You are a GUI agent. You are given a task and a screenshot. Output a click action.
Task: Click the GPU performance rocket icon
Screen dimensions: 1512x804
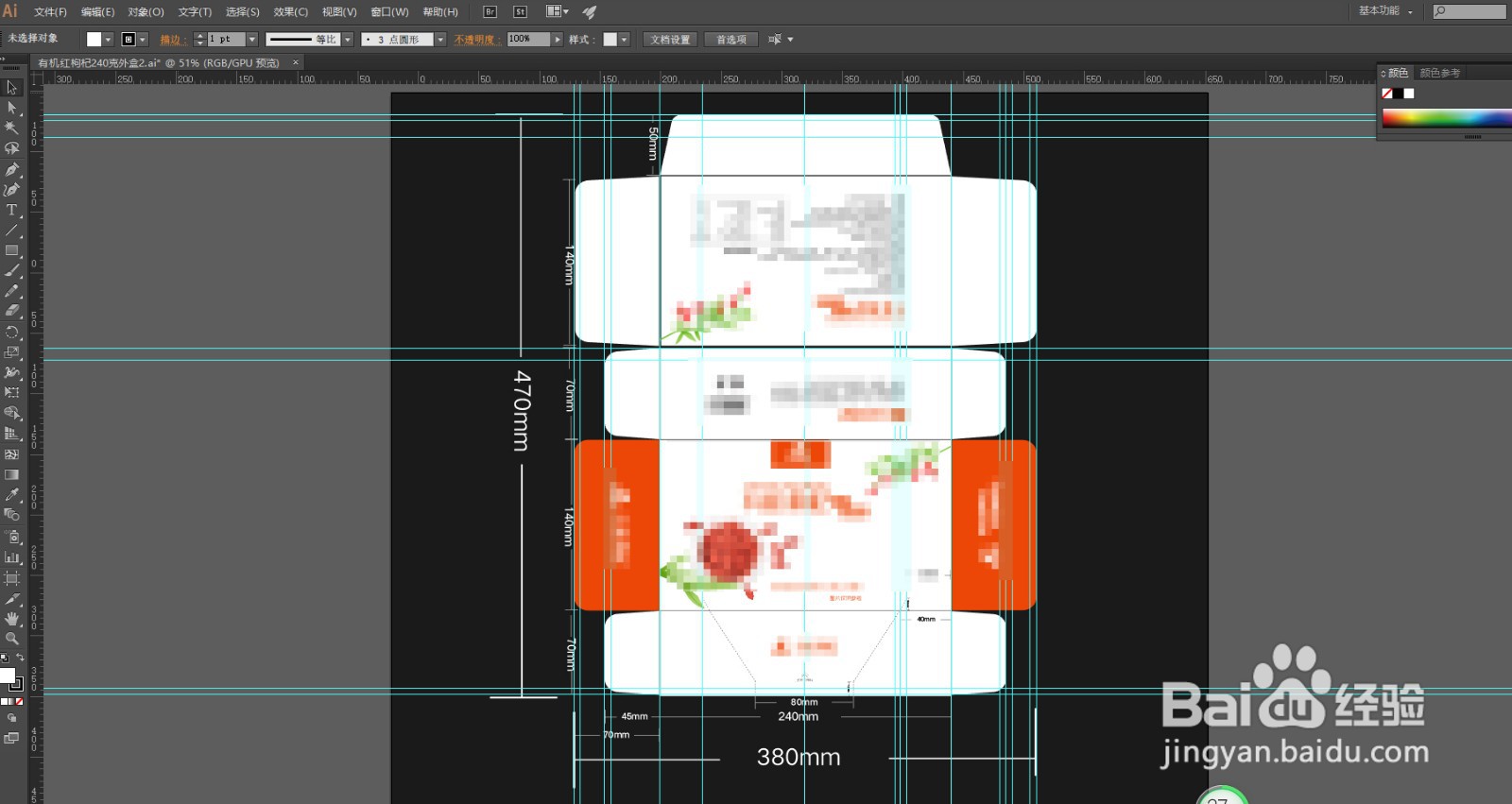click(590, 12)
